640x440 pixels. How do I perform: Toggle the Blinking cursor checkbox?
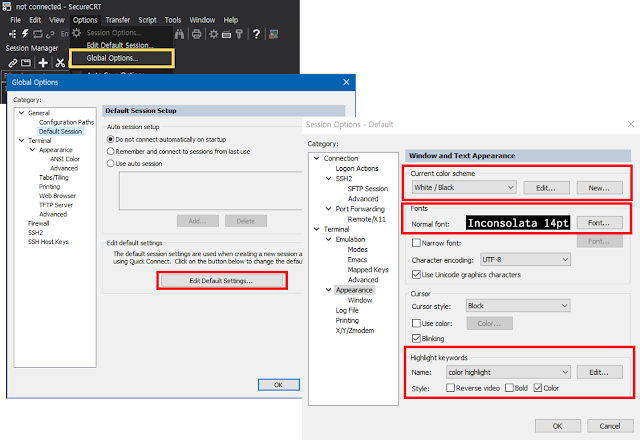[416, 338]
